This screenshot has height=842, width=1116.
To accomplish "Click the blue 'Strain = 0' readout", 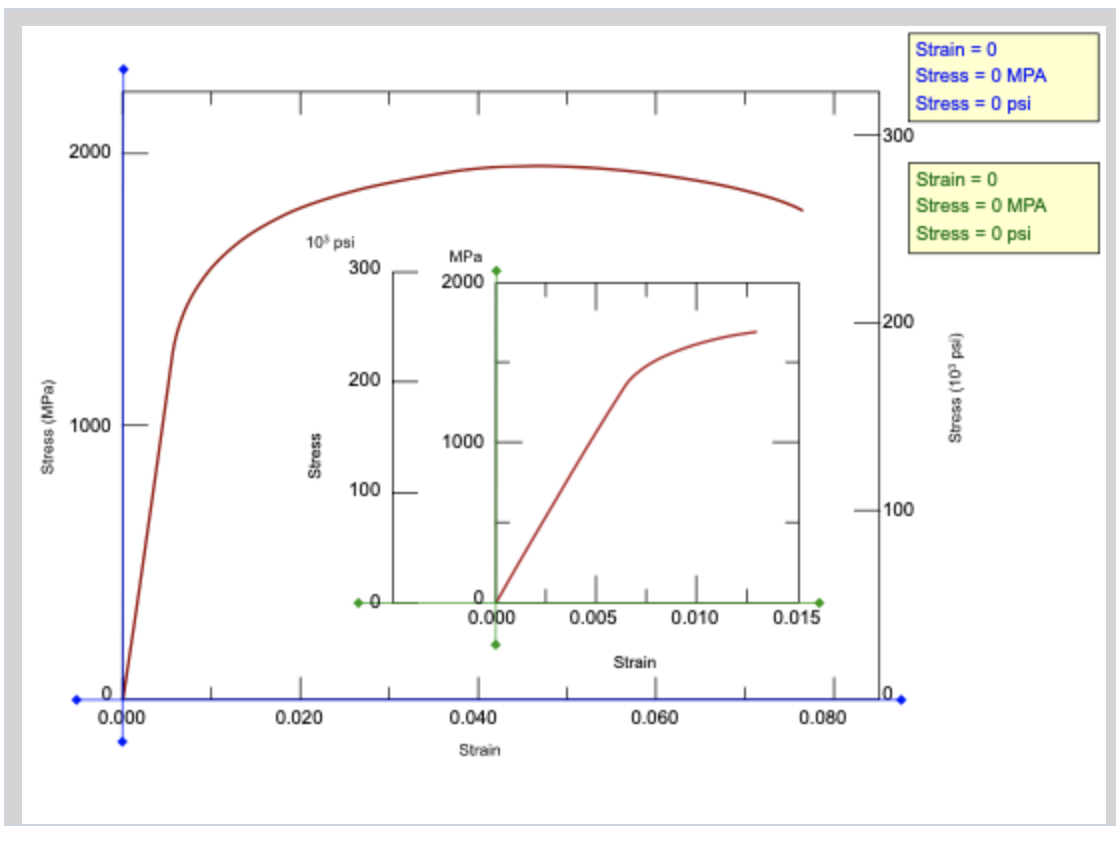I will 956,49.
